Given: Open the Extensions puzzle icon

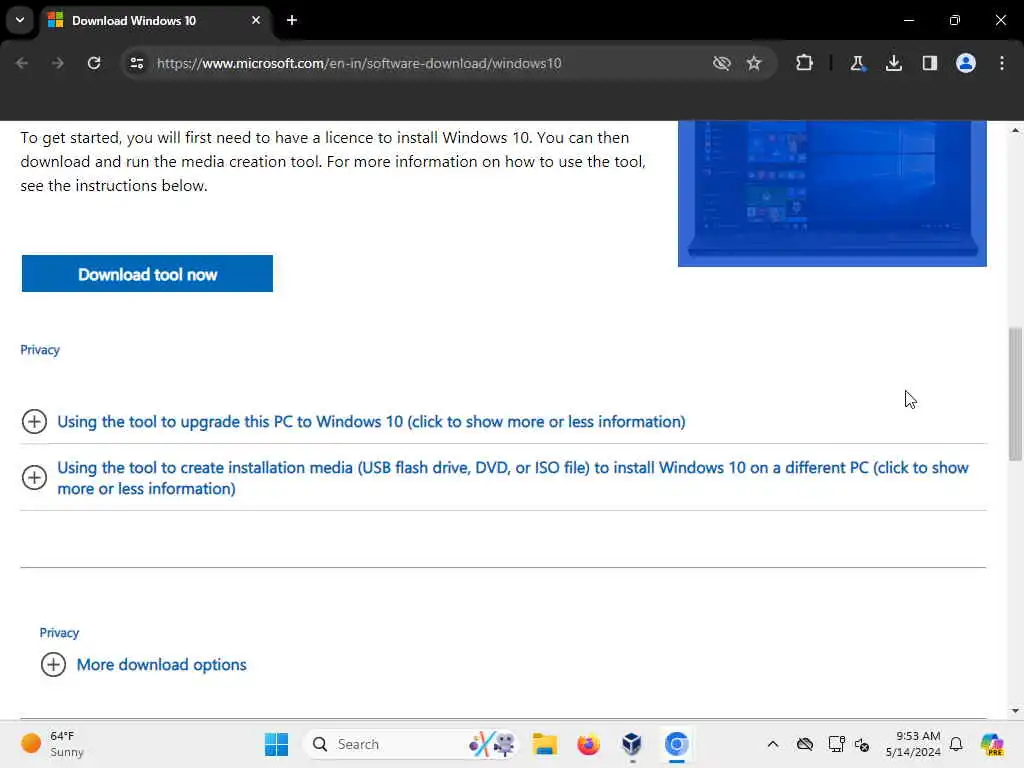Looking at the screenshot, I should 804,63.
